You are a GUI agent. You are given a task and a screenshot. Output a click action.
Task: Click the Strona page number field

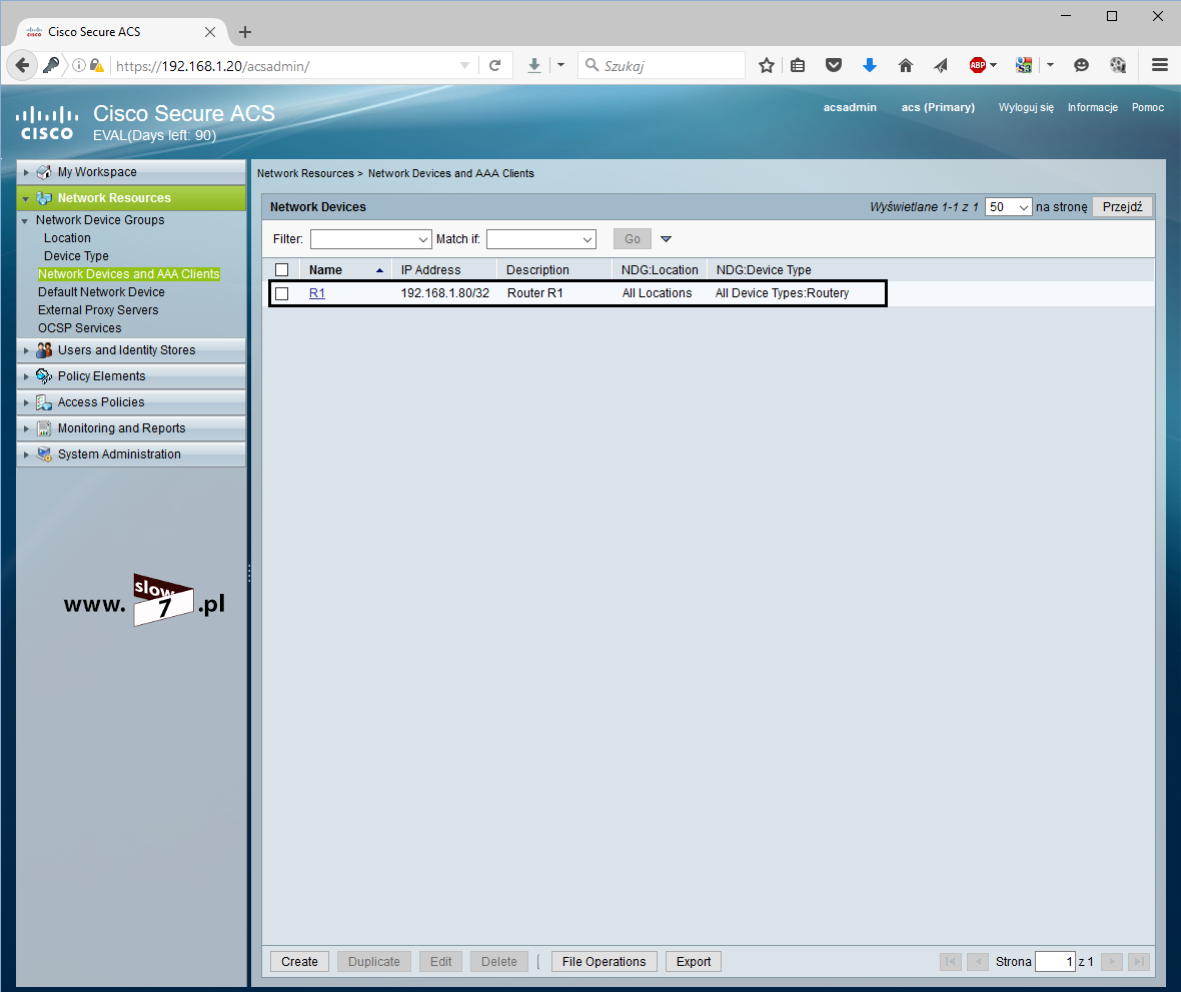point(1054,962)
